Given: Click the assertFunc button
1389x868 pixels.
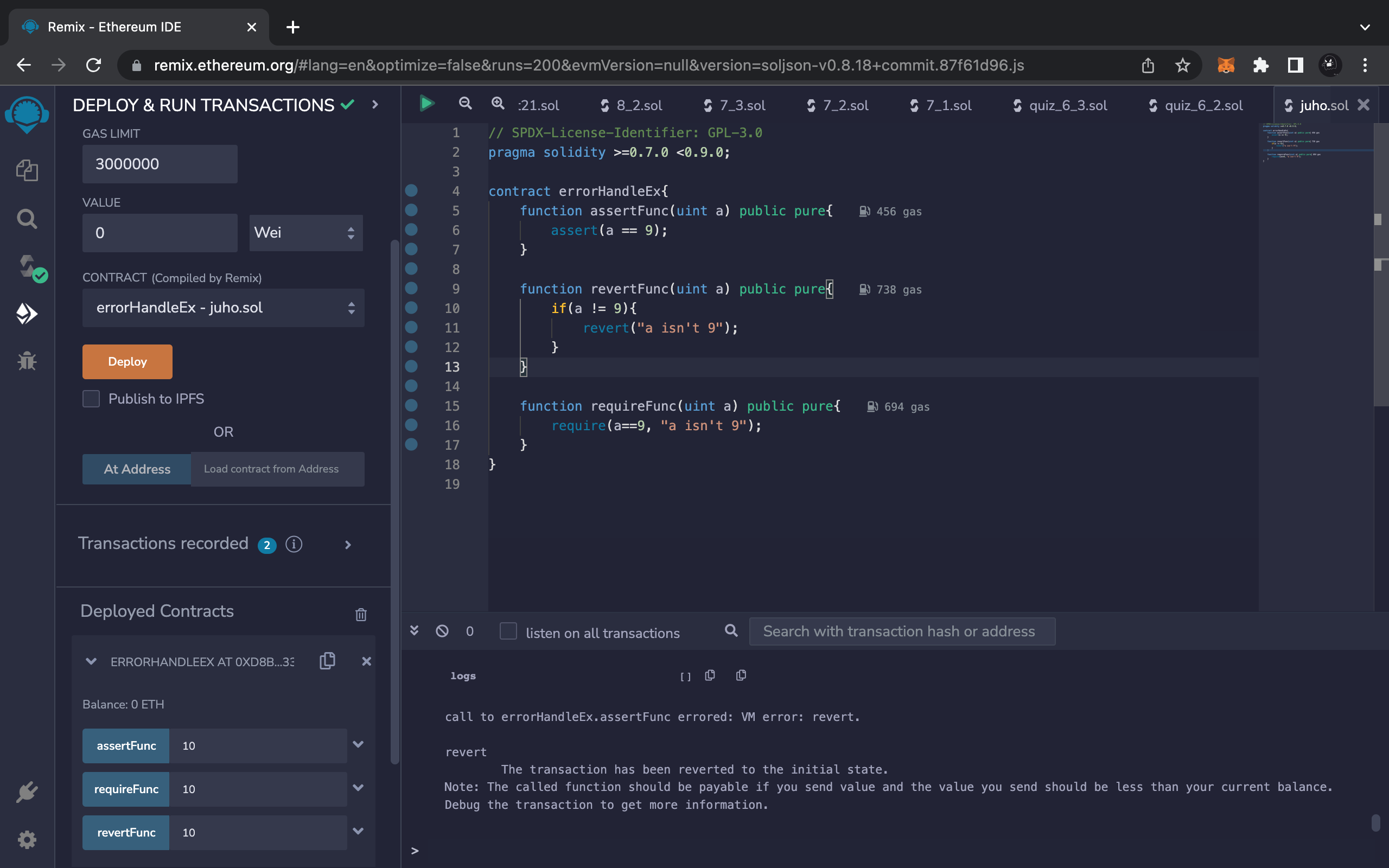Looking at the screenshot, I should (126, 746).
